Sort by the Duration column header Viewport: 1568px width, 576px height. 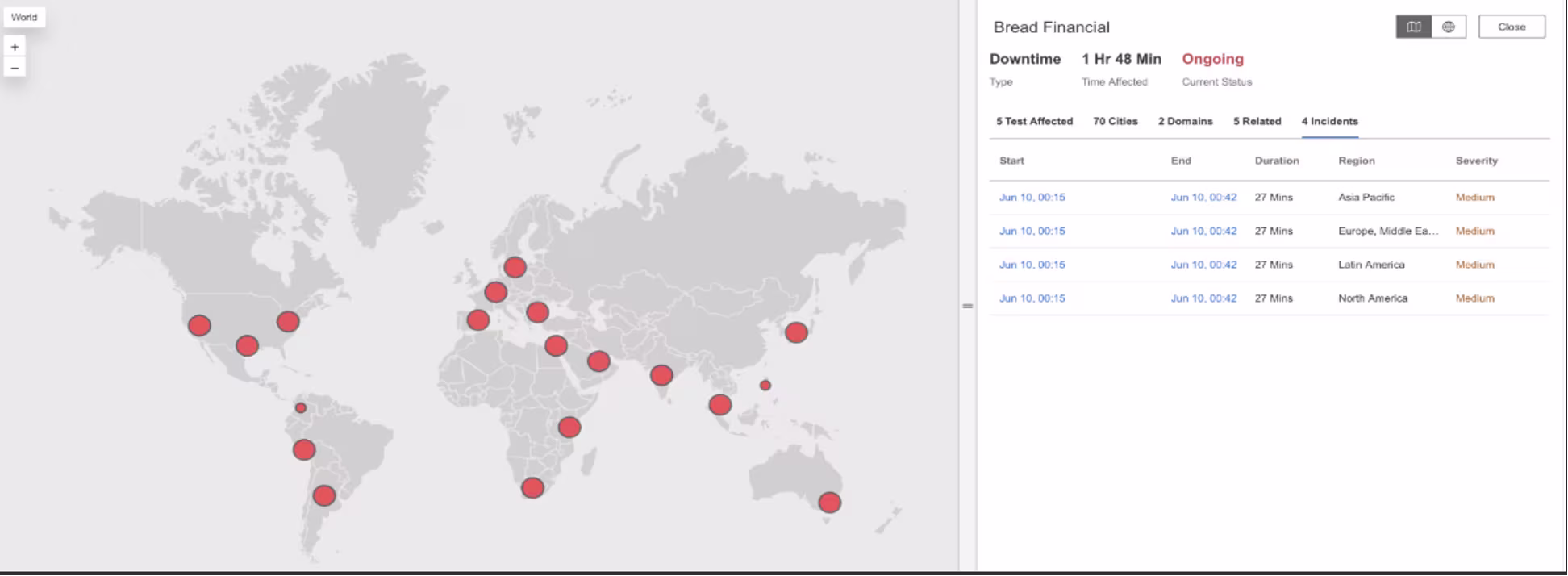tap(1277, 161)
